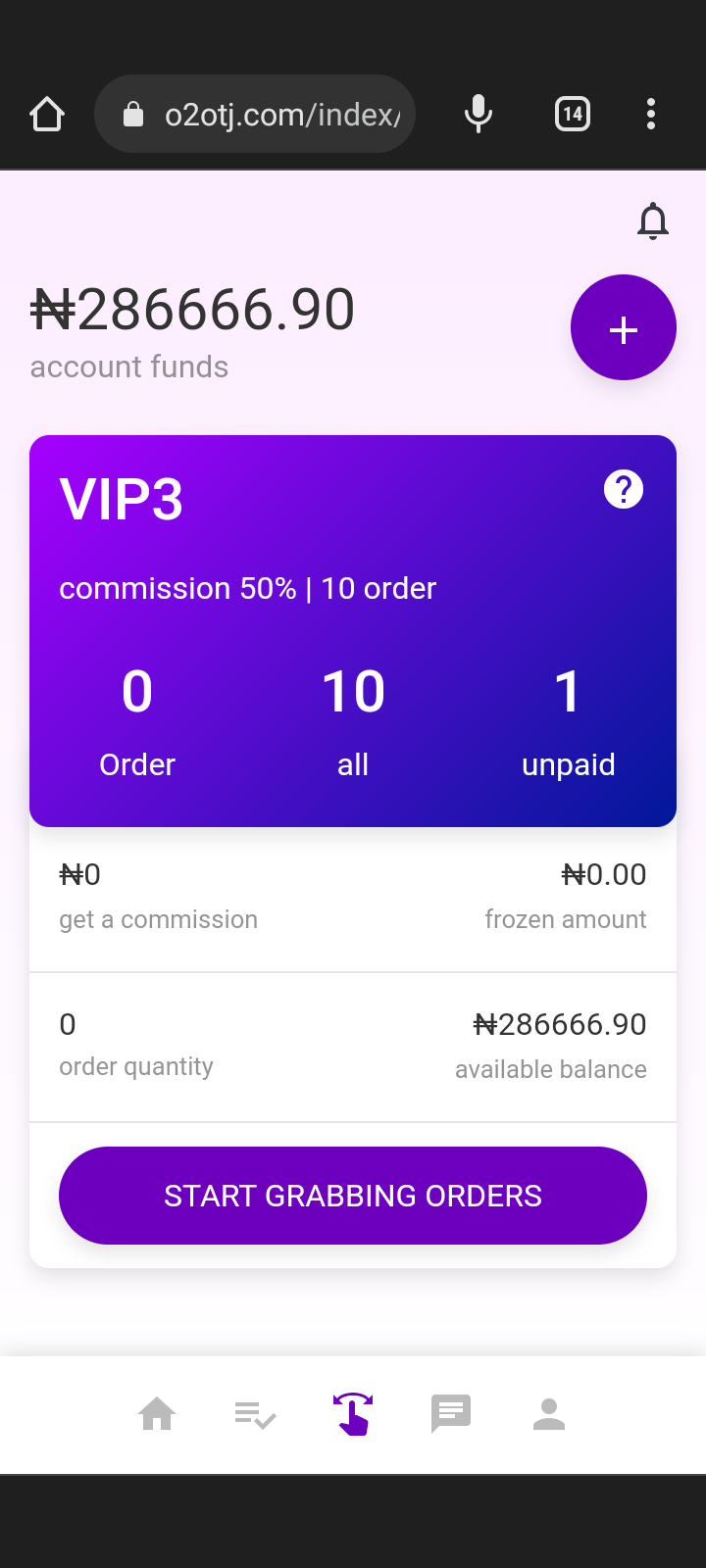Viewport: 706px width, 1568px height.
Task: Go to Home tab in bottom navigation
Action: (x=157, y=1414)
